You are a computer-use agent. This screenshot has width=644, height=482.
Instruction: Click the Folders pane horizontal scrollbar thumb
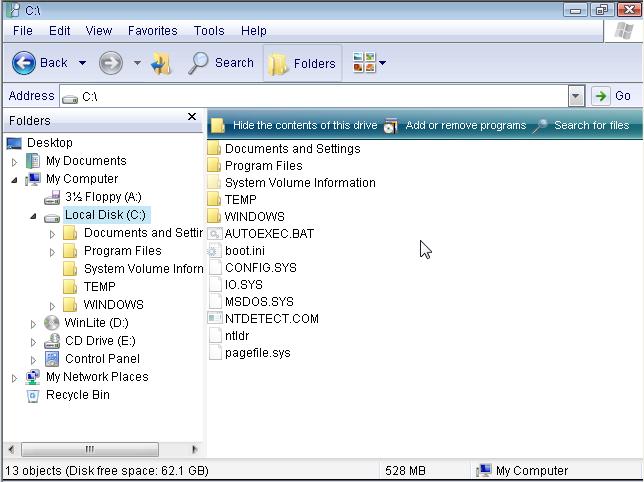[90, 449]
